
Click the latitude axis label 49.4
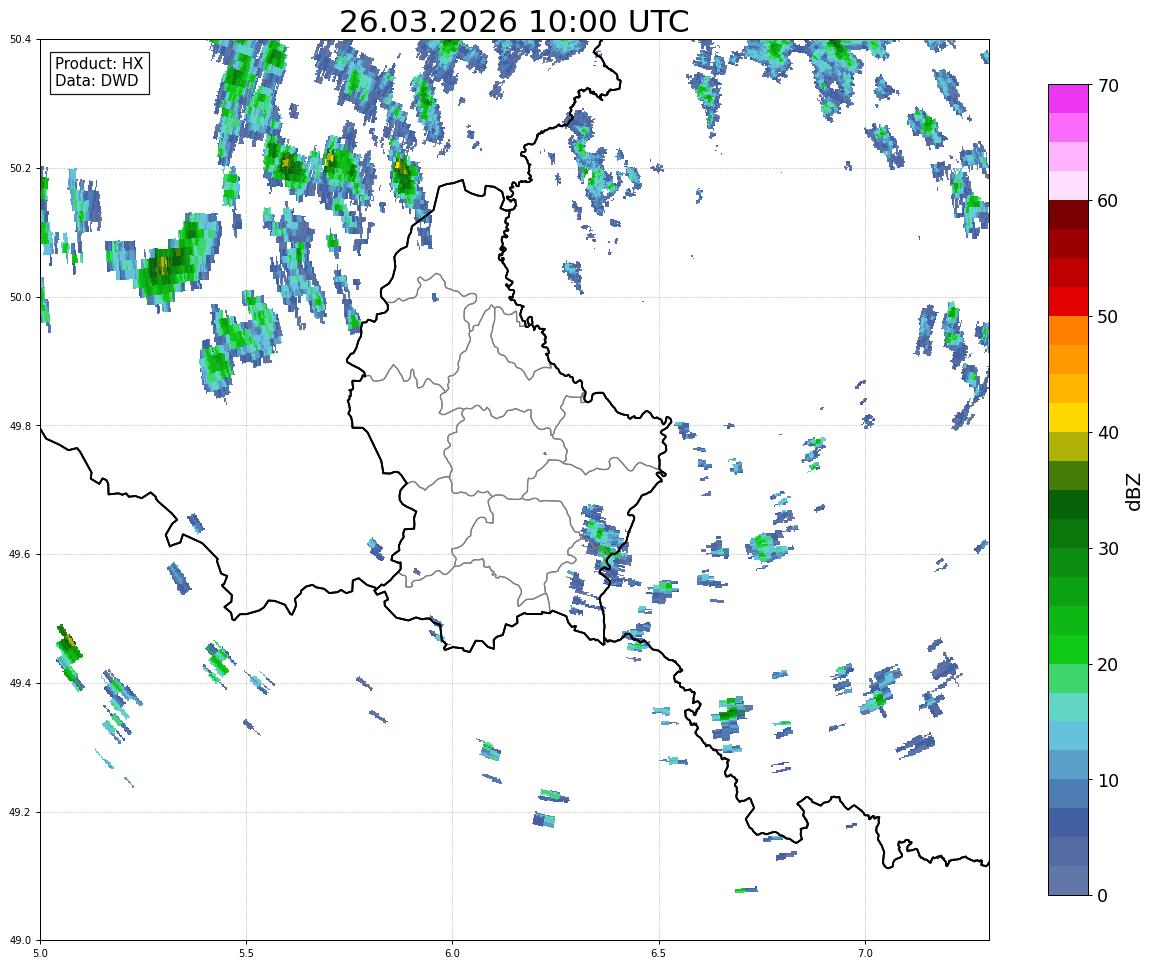(21, 683)
